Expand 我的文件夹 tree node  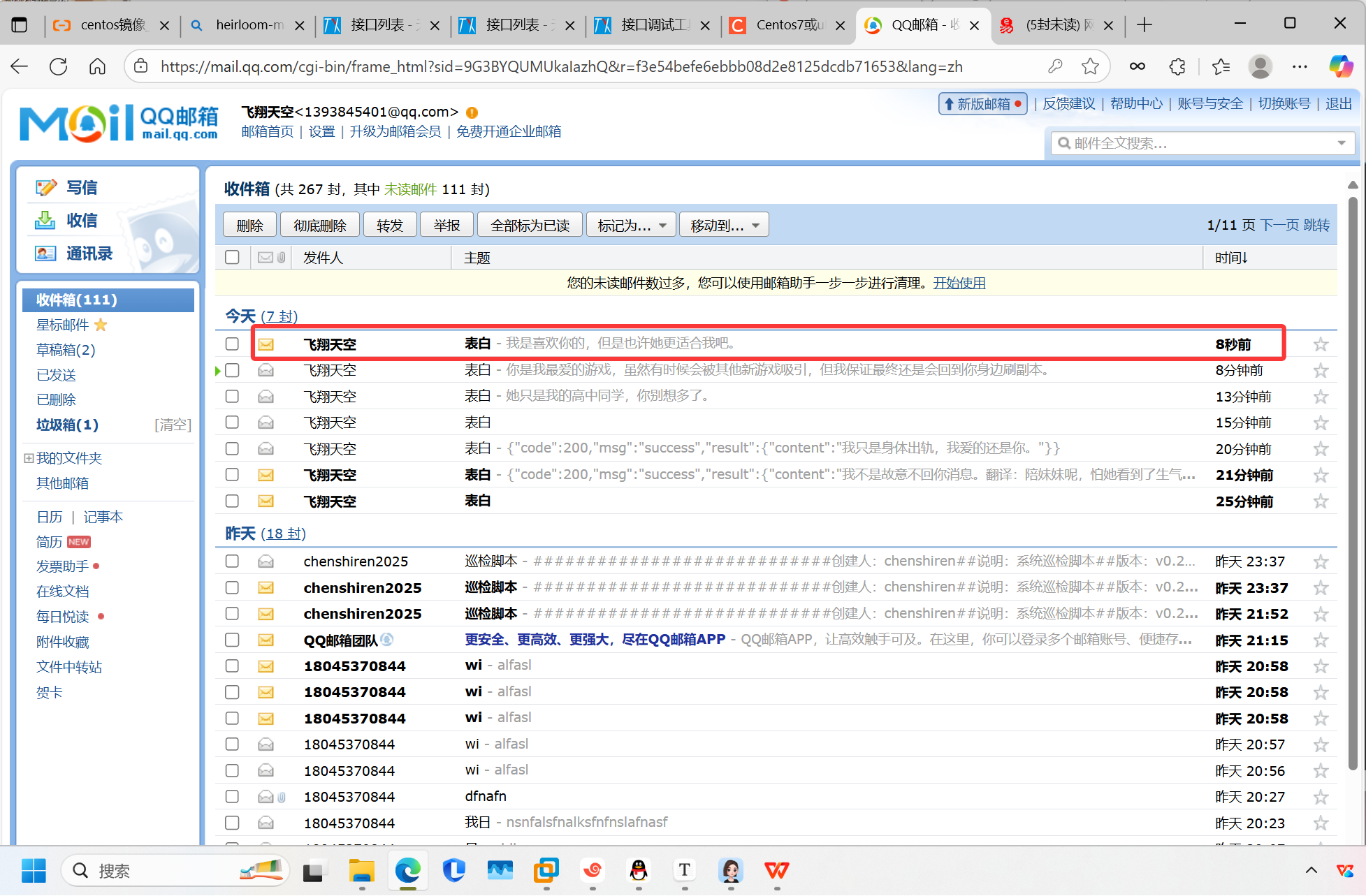(x=29, y=458)
